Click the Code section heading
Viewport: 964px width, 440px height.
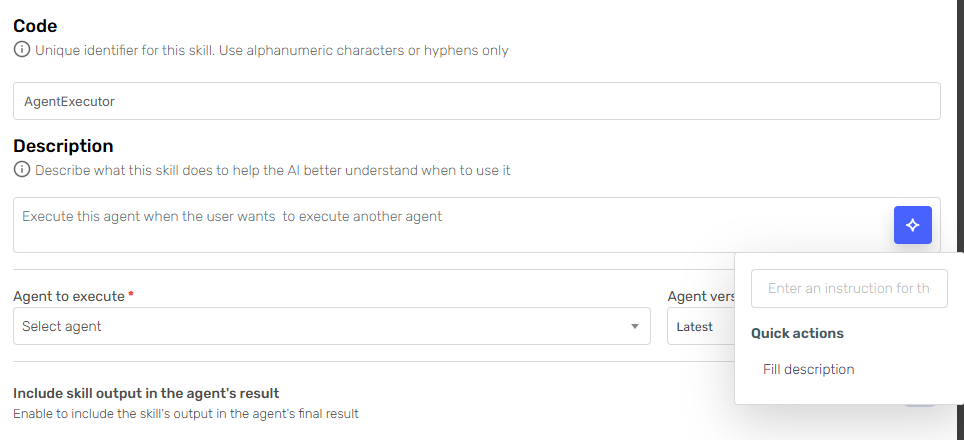pos(35,26)
